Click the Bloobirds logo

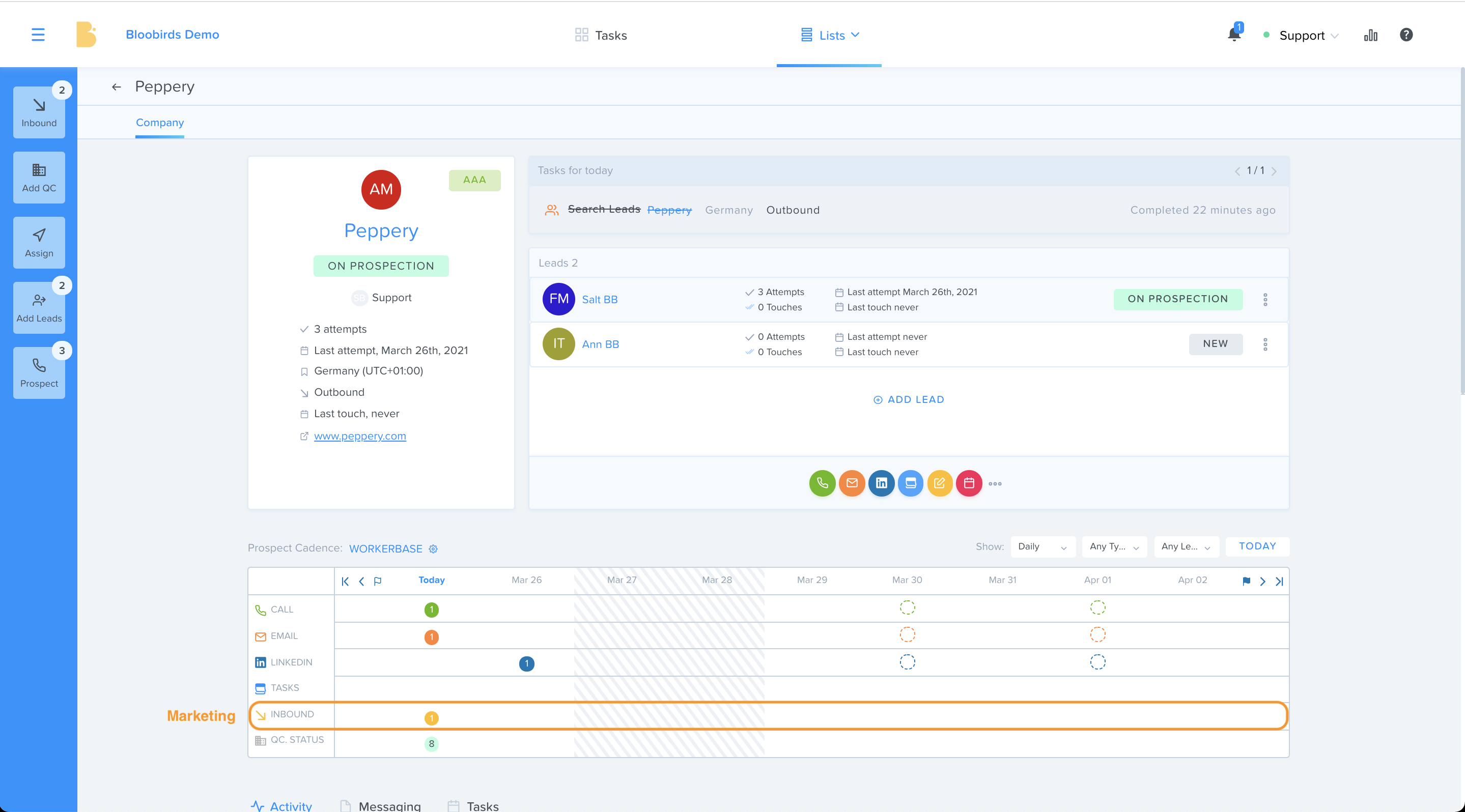click(x=86, y=34)
